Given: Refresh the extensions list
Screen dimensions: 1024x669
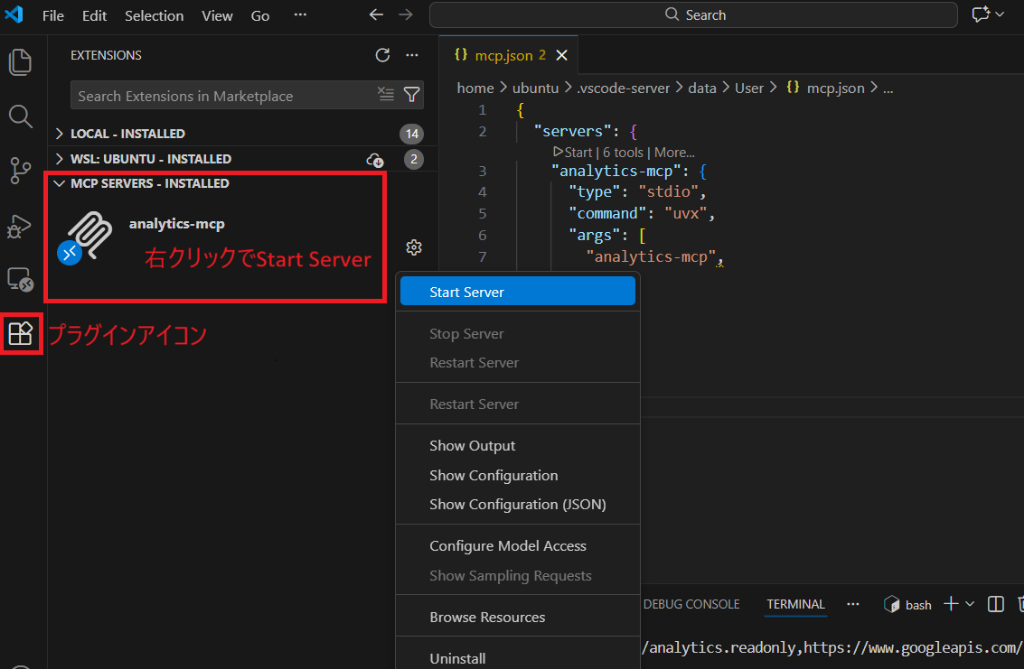Looking at the screenshot, I should click(383, 55).
